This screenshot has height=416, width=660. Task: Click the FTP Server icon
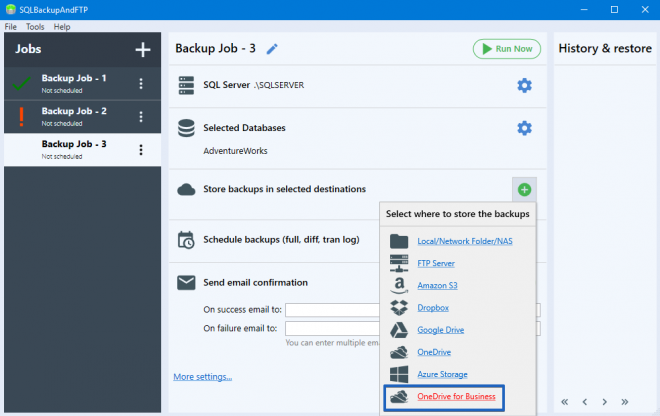coord(399,263)
